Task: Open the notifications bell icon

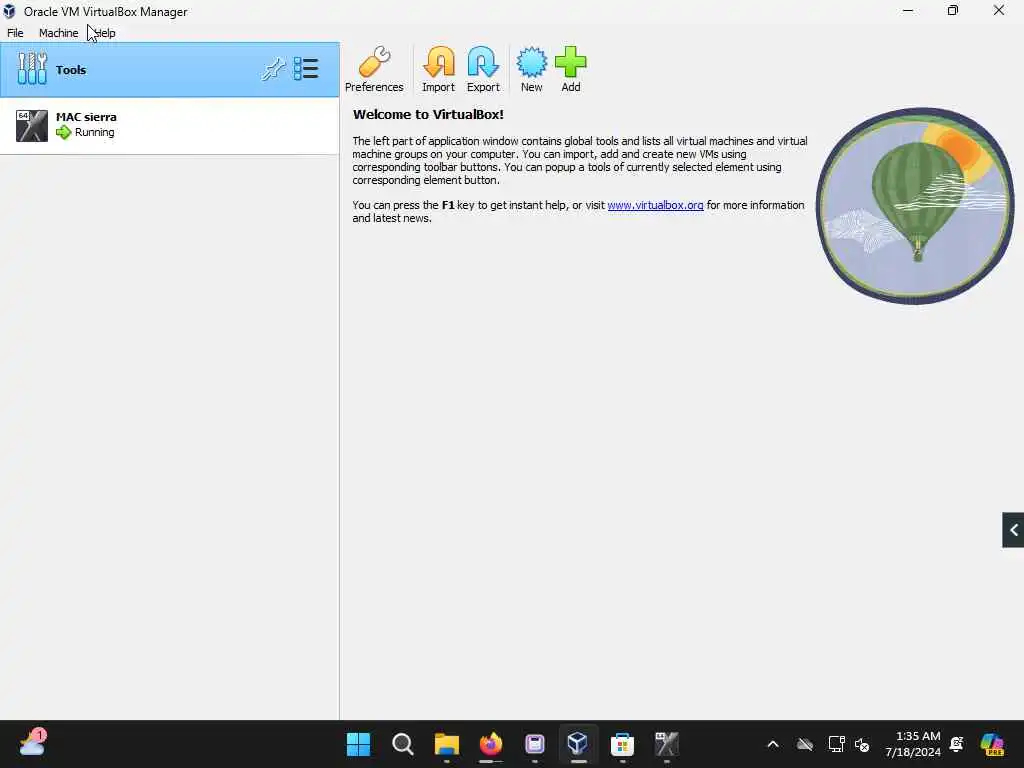Action: point(957,744)
